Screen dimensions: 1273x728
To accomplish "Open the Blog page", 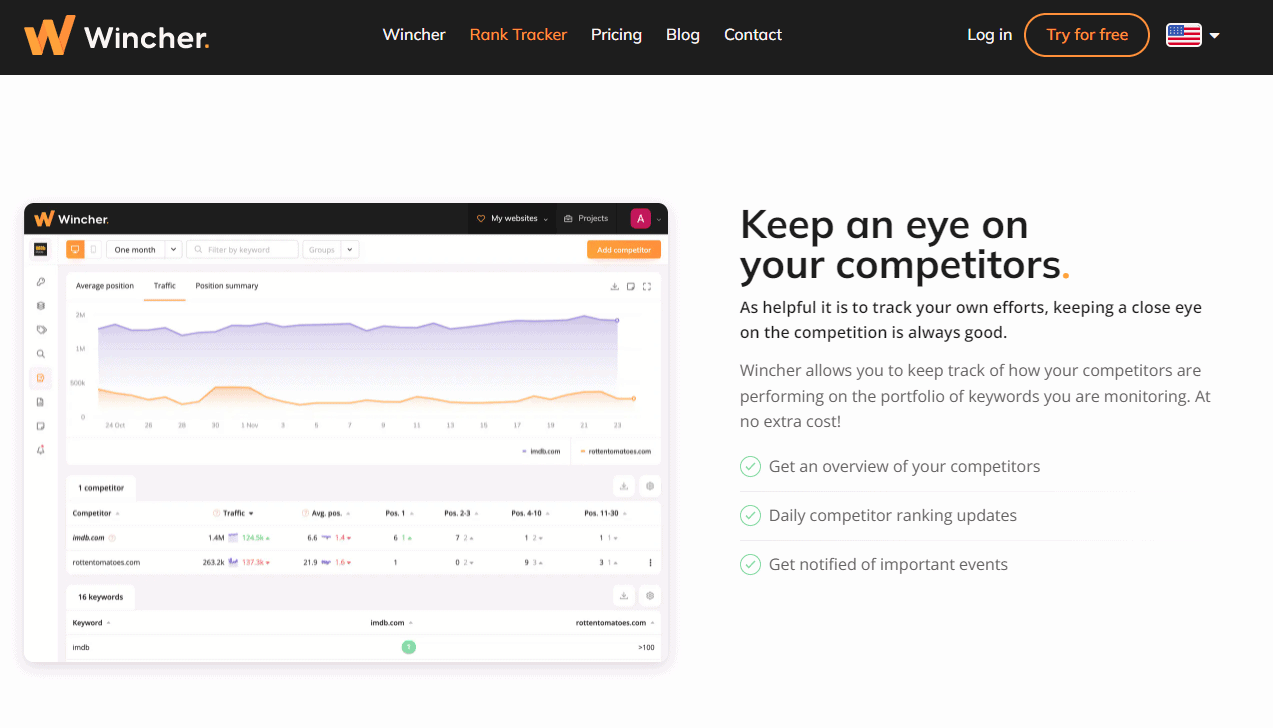I will 683,35.
